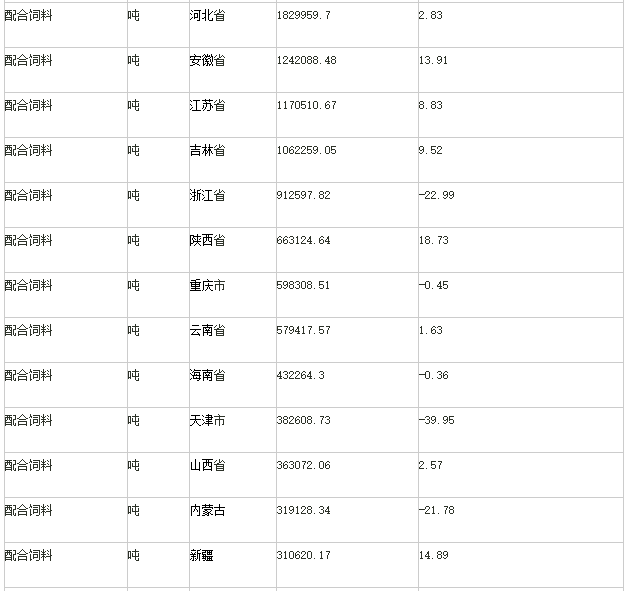This screenshot has height=591, width=628.
Task: Click the 吉林省 cell
Action: pyautogui.click(x=207, y=151)
